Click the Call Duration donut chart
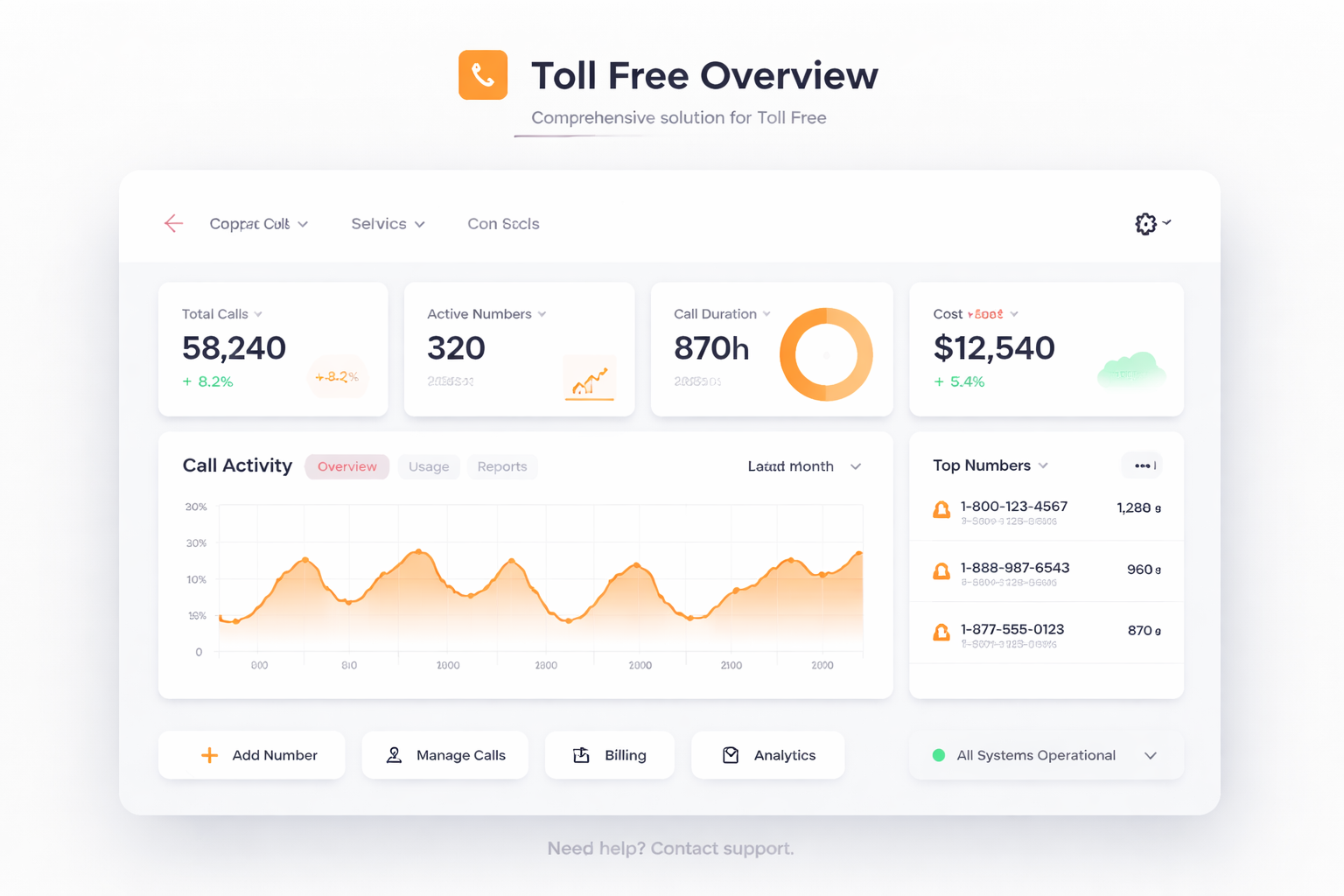Viewport: 1344px width, 896px height. point(826,354)
